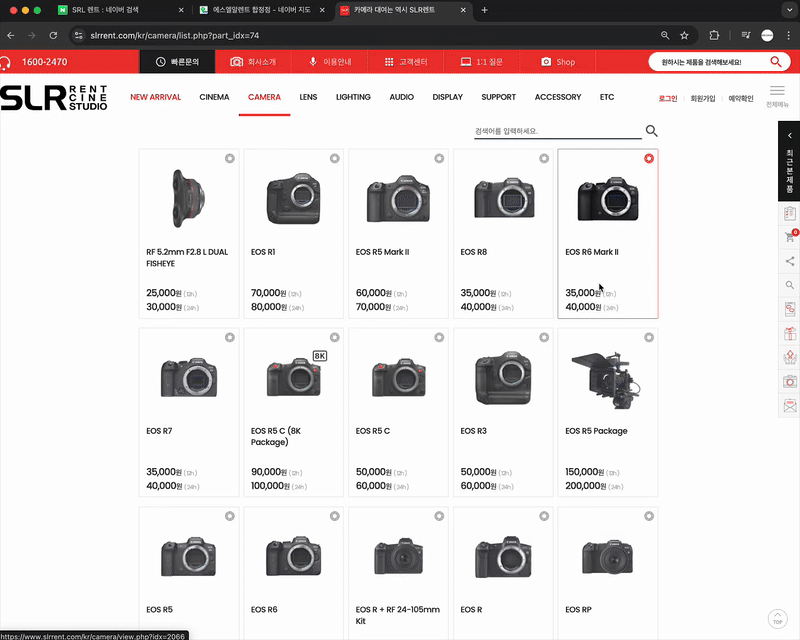Open the EOS R5 Package rig thumbnail
The height and width of the screenshot is (640, 800).
point(606,380)
